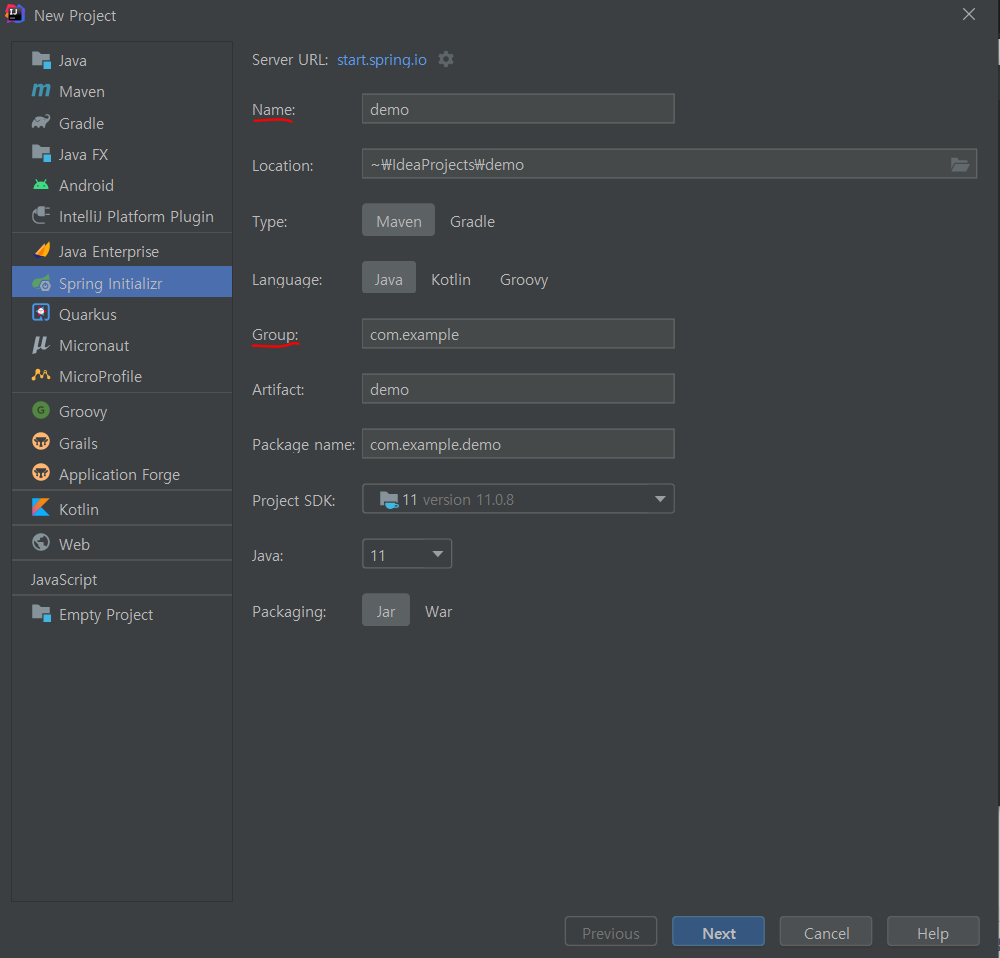Image resolution: width=1000 pixels, height=958 pixels.
Task: Close the New Project dialog
Action: 969,14
